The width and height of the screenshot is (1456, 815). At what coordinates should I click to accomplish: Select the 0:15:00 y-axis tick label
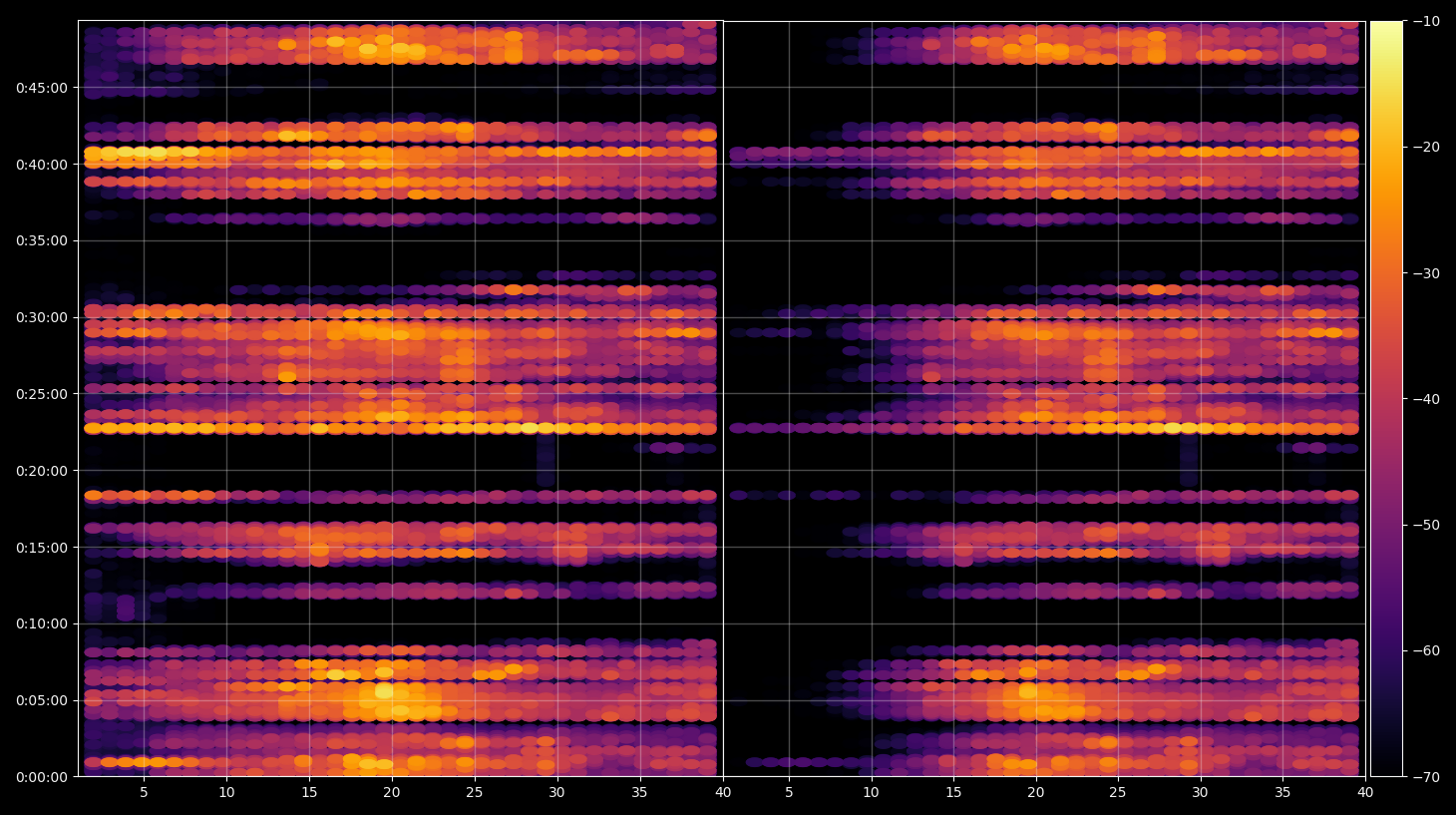pyautogui.click(x=42, y=548)
